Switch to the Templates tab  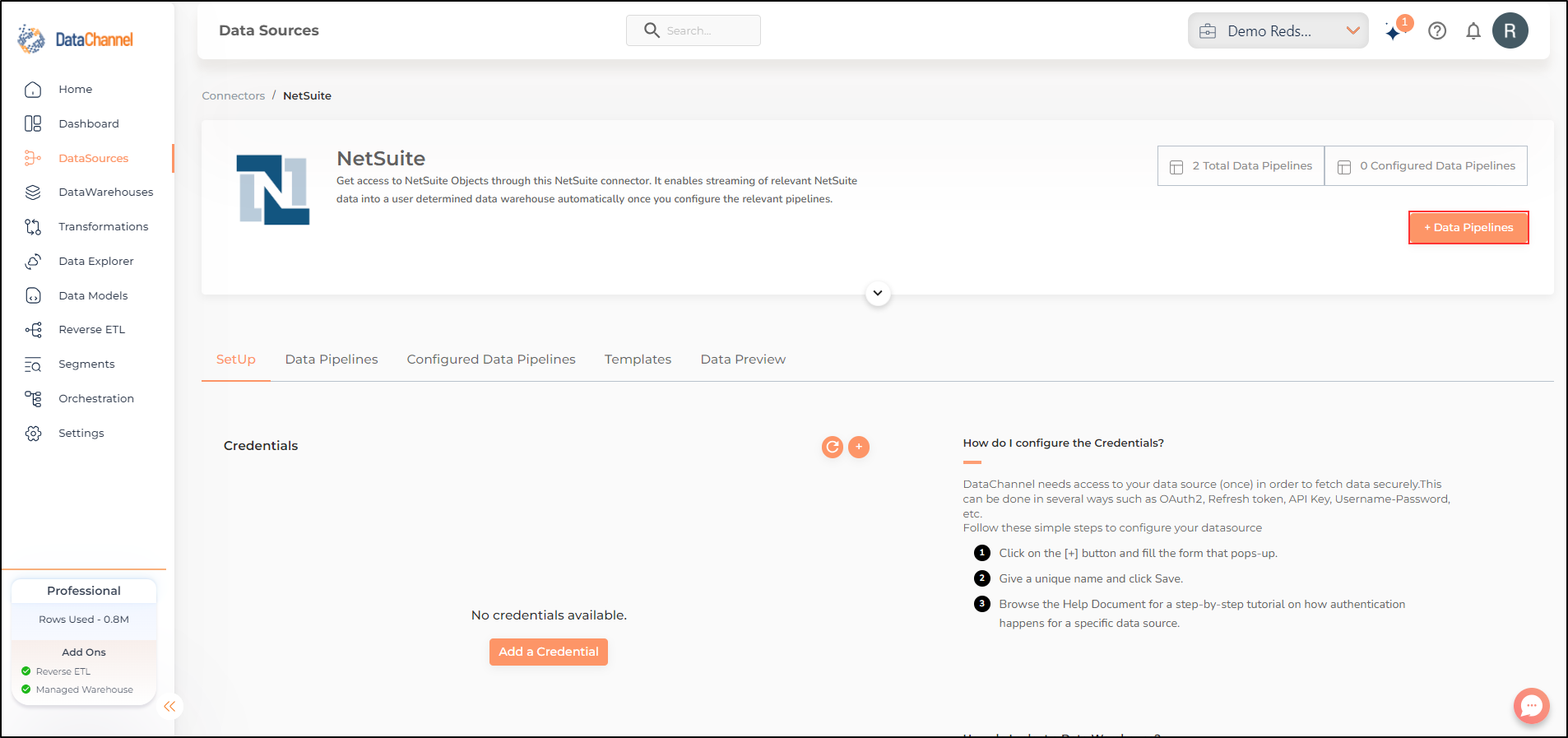[638, 360]
